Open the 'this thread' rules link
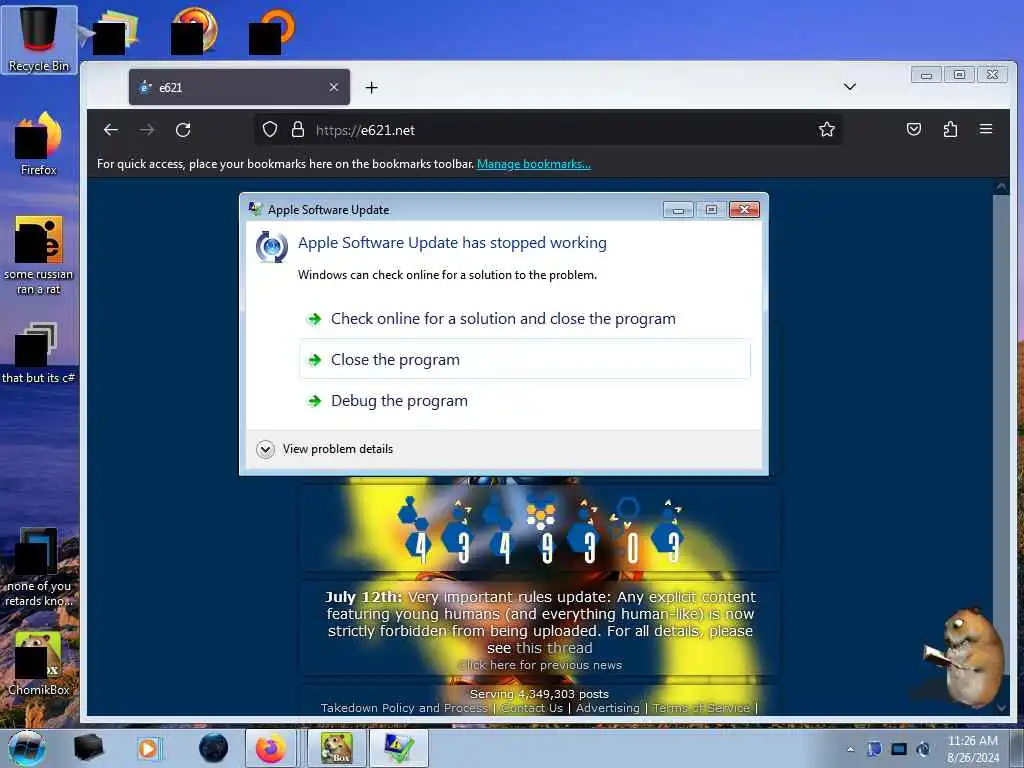 coord(554,648)
